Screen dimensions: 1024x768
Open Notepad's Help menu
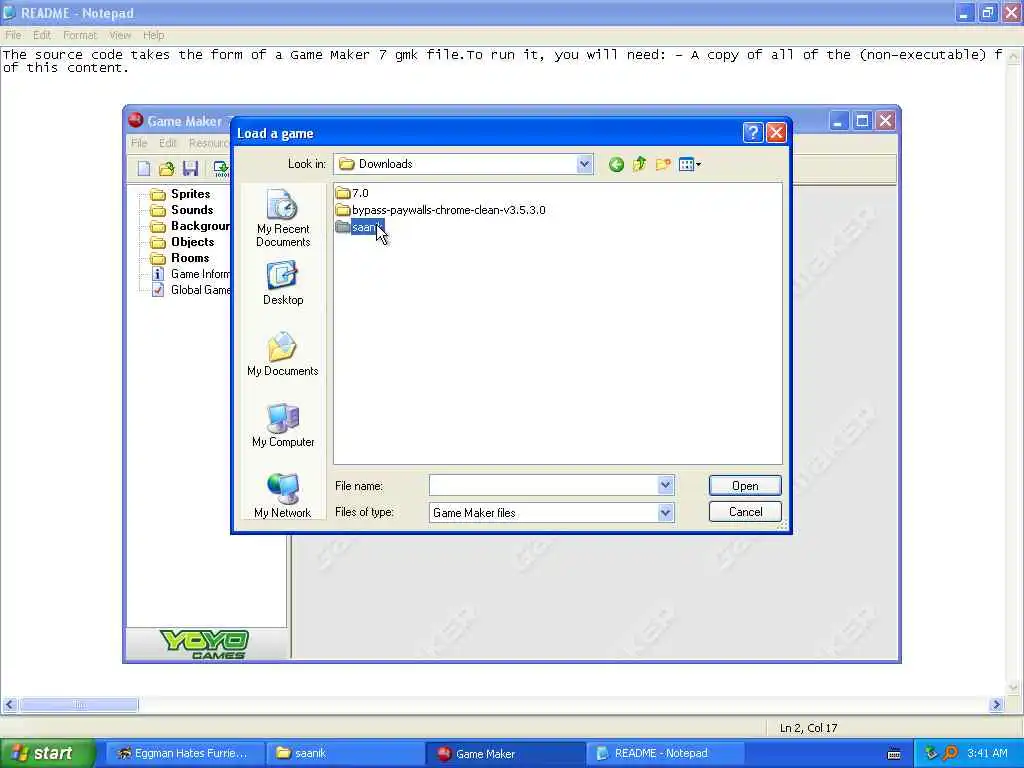point(153,35)
